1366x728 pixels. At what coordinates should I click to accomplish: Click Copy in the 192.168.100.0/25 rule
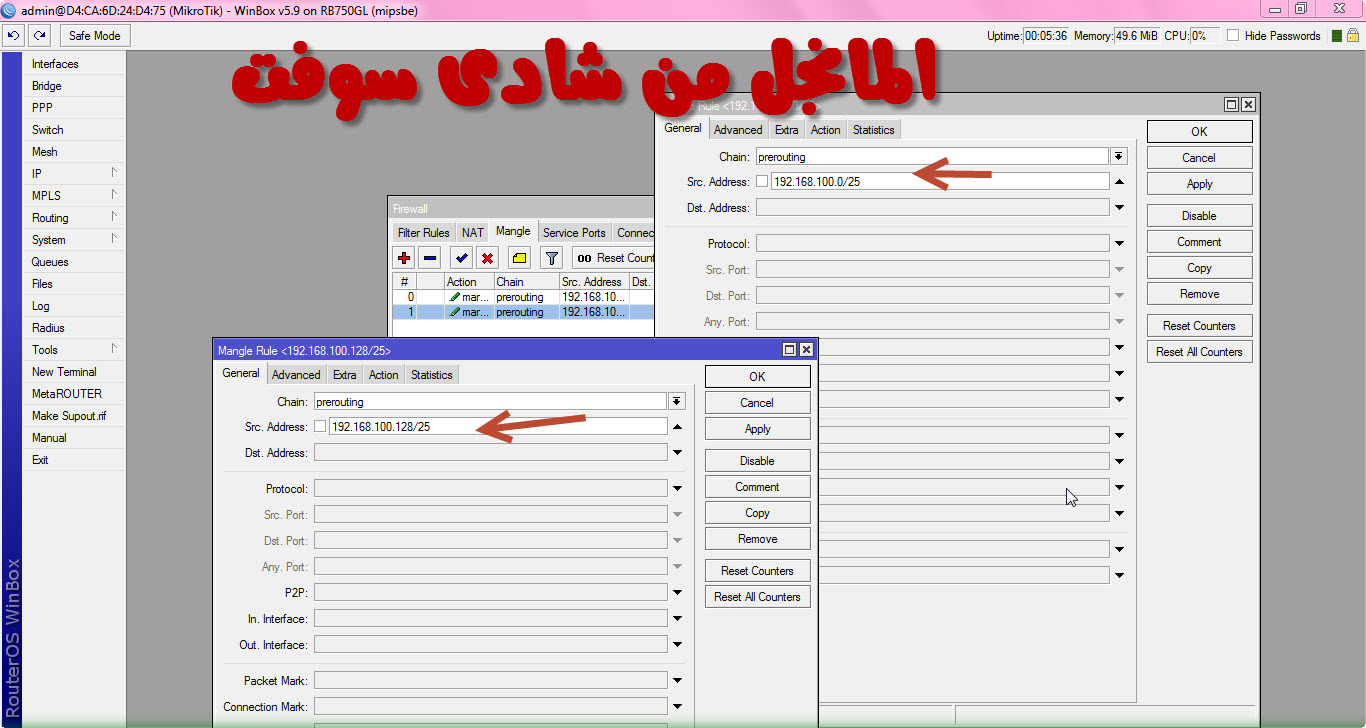(x=1199, y=268)
